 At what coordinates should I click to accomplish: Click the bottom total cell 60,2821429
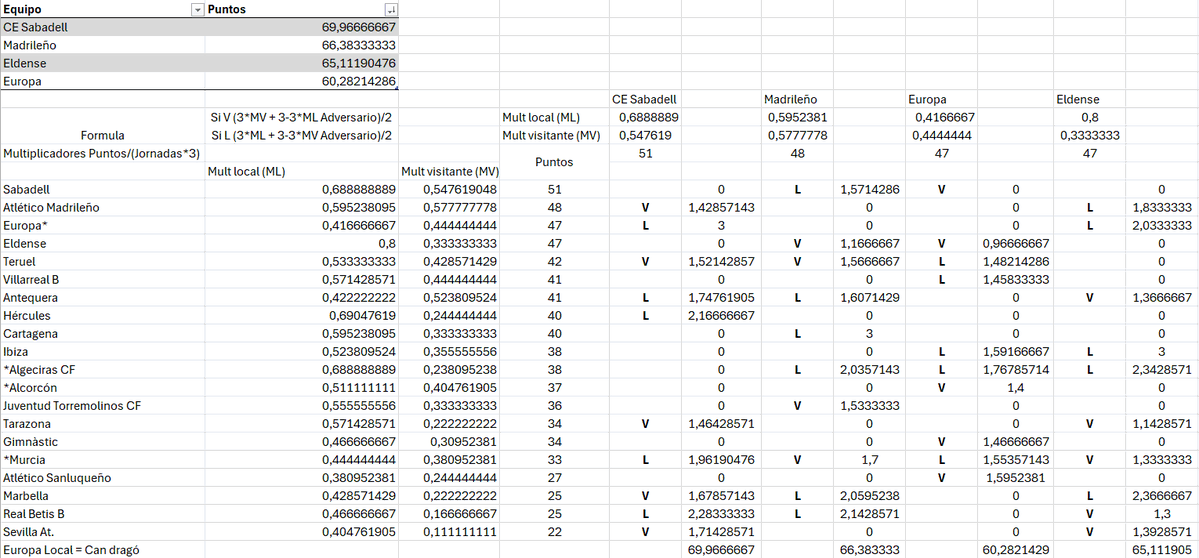(1015, 550)
